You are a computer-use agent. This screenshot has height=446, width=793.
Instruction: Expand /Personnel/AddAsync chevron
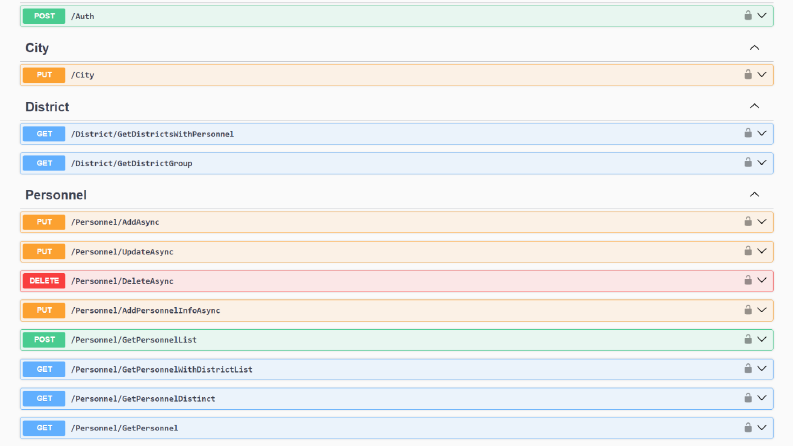762,221
